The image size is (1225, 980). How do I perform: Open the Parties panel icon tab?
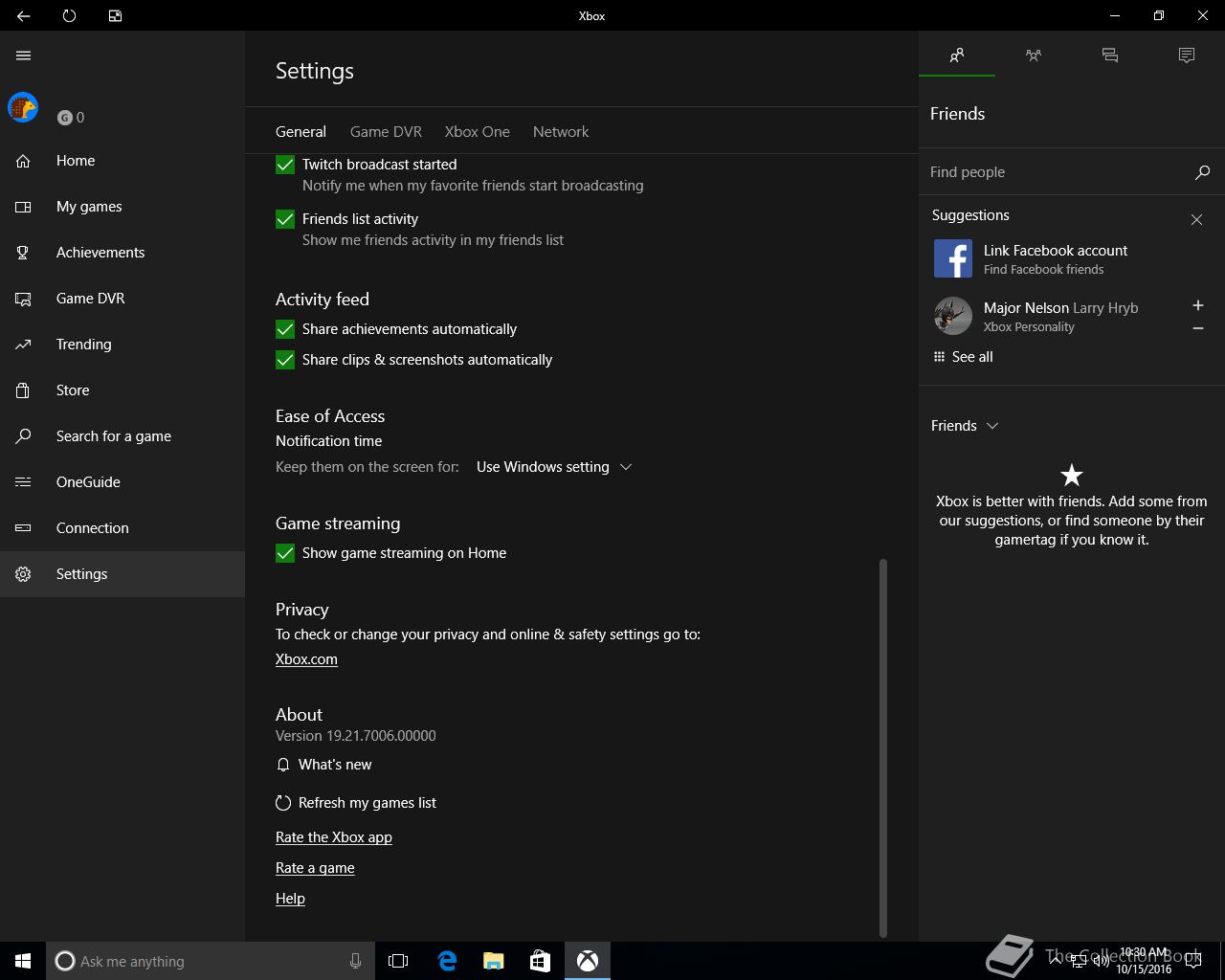click(x=1034, y=56)
